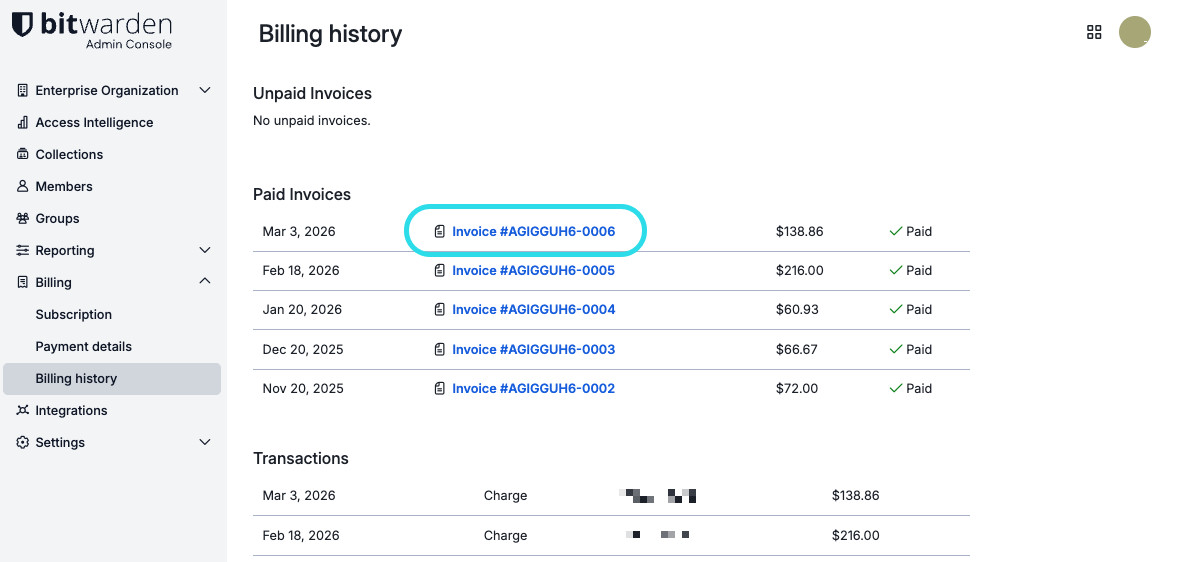The image size is (1180, 562).
Task: Click the Access Intelligence chart icon
Action: pos(23,123)
